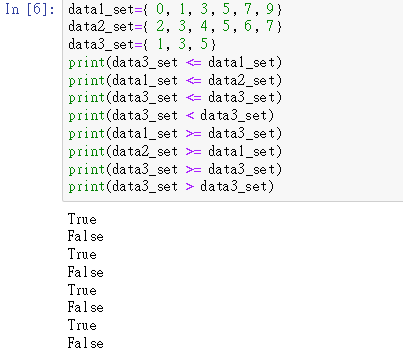This screenshot has width=403, height=362.
Task: Click print(data3_set < data3_set) line
Action: pyautogui.click(x=171, y=116)
